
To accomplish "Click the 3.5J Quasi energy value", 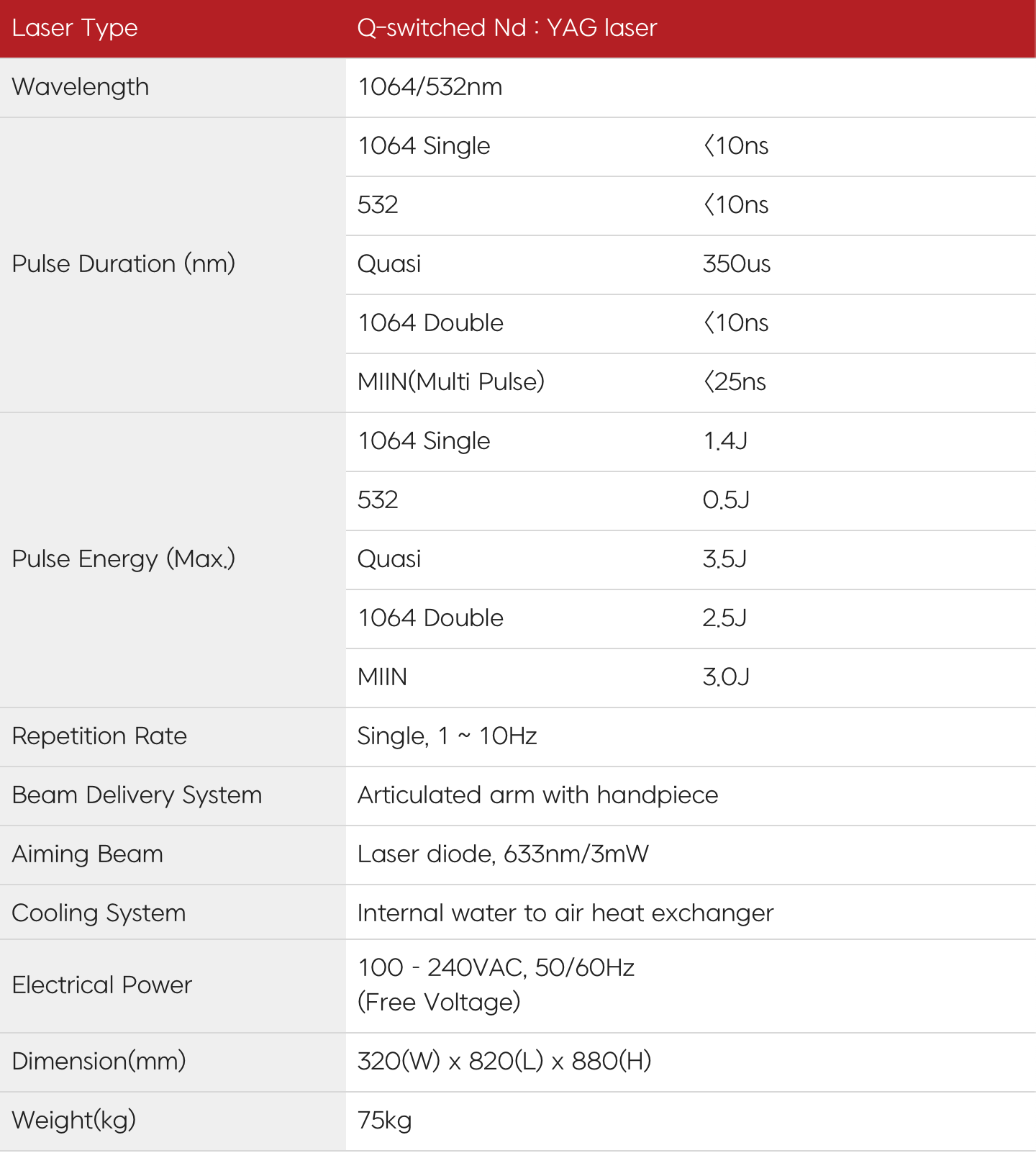I will click(724, 559).
